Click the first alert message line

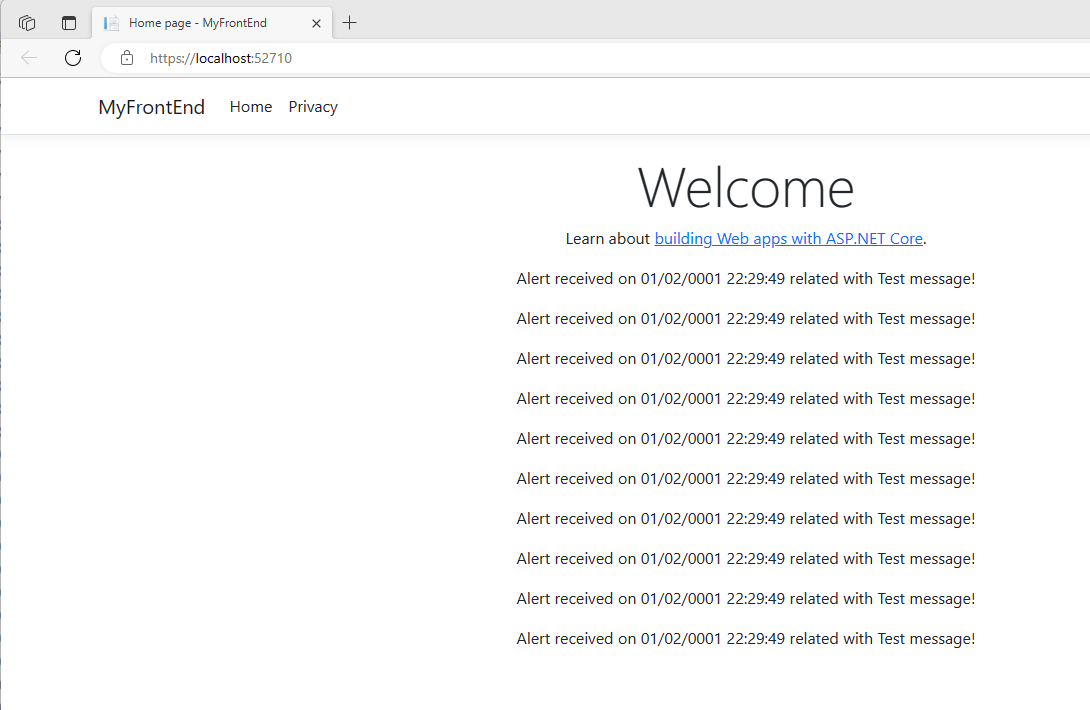click(x=745, y=278)
